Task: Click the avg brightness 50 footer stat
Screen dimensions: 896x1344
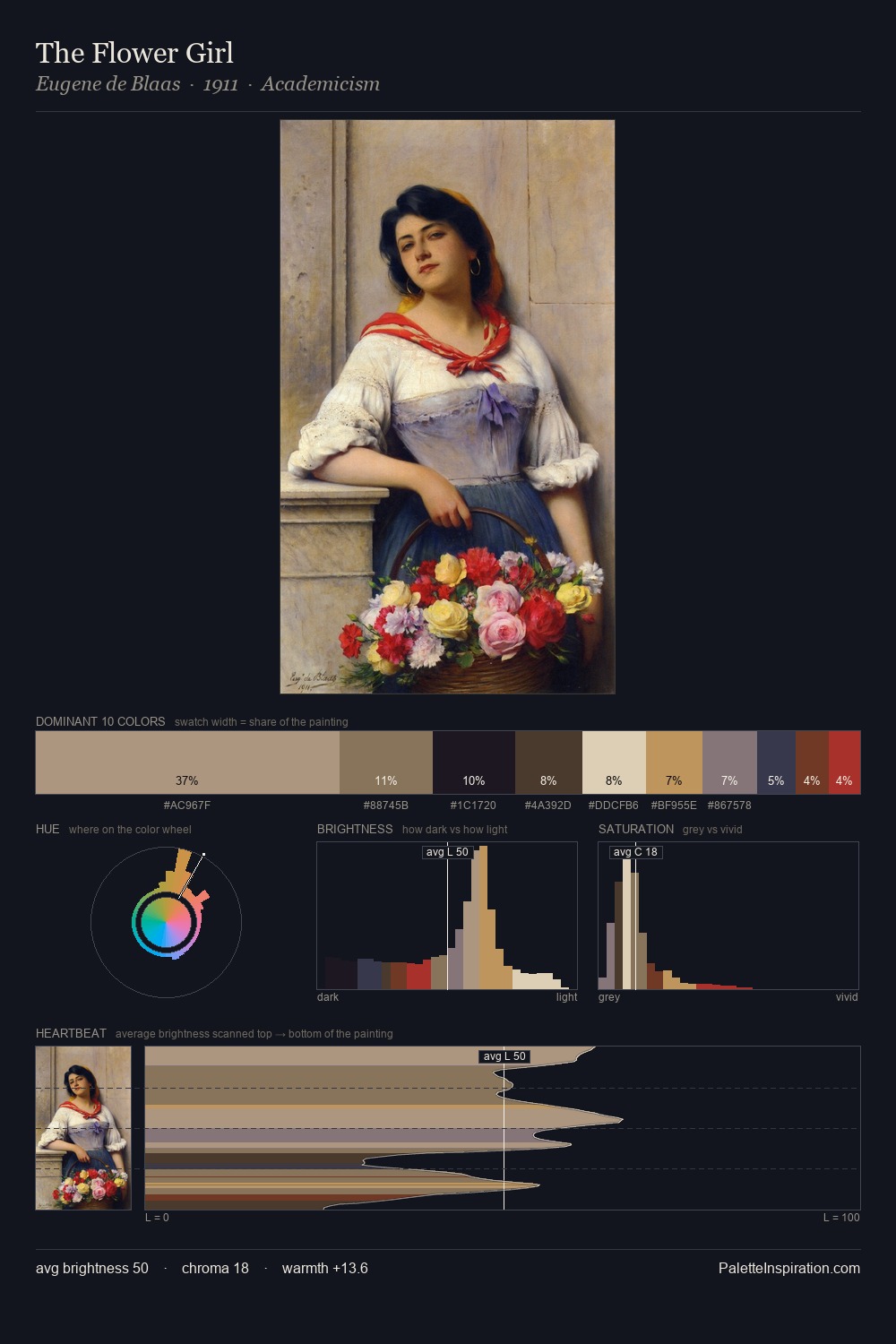Action: 92,1268
